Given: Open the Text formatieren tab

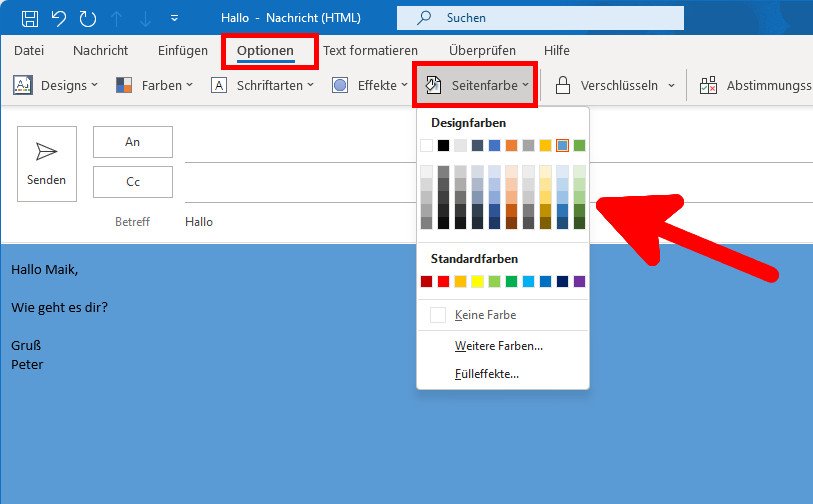Looking at the screenshot, I should [x=370, y=50].
